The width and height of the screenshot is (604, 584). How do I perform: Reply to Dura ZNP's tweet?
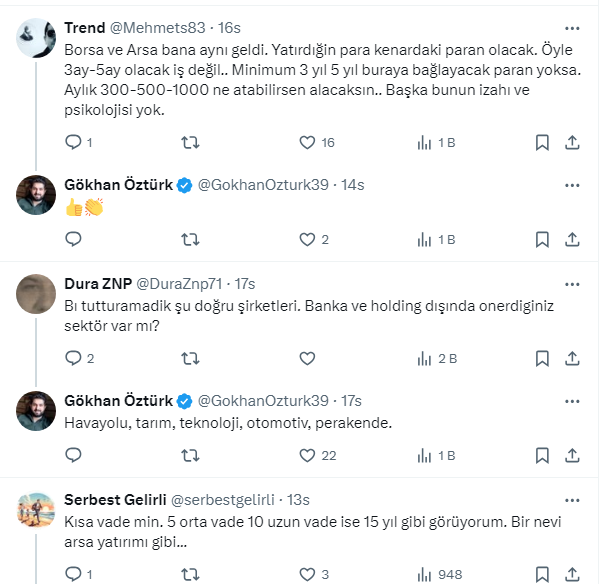72,359
